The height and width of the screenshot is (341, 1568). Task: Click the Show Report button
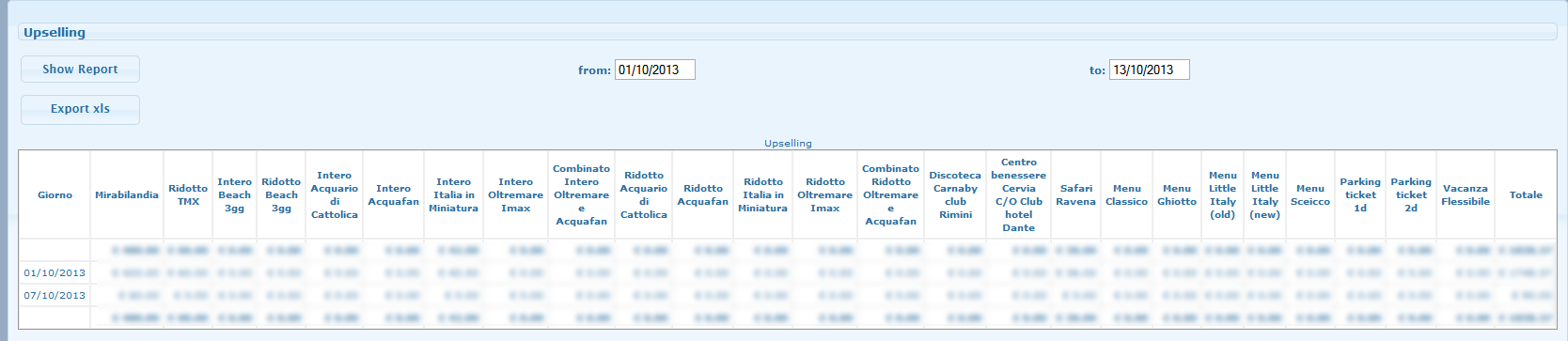click(x=80, y=69)
